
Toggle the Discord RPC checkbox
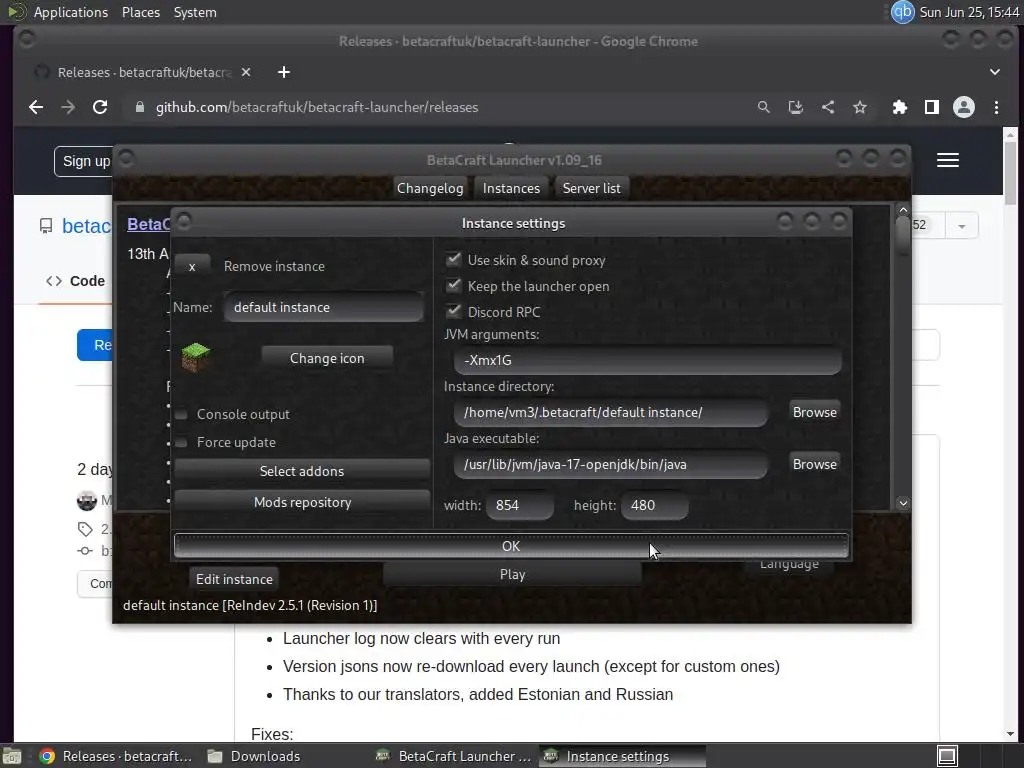click(x=453, y=312)
